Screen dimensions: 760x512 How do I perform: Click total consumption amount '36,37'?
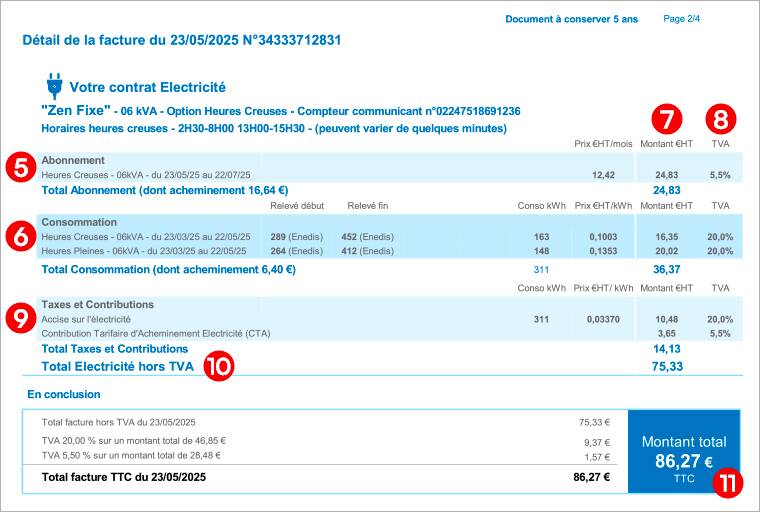[666, 270]
